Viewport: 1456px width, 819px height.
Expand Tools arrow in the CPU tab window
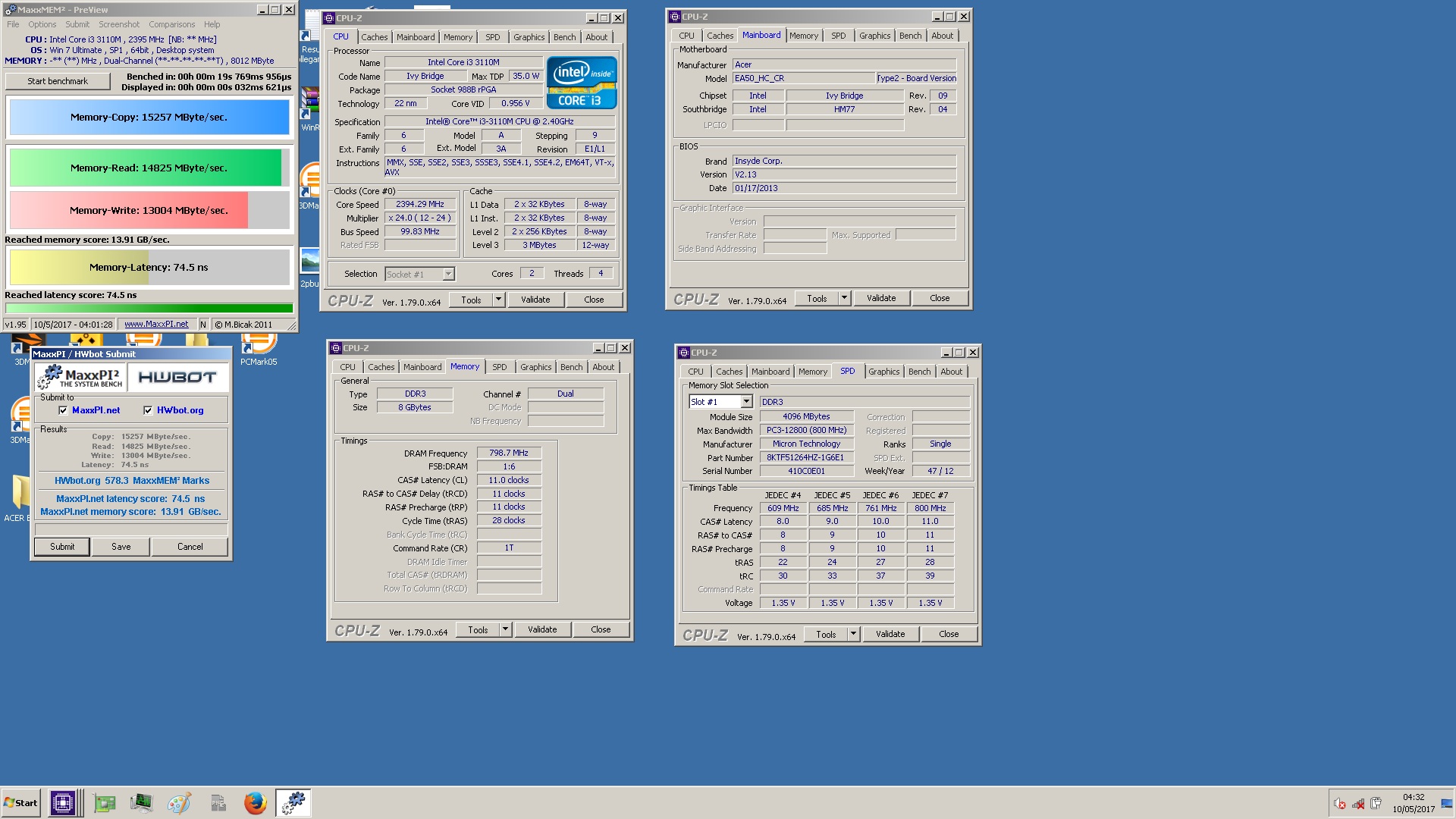point(498,300)
